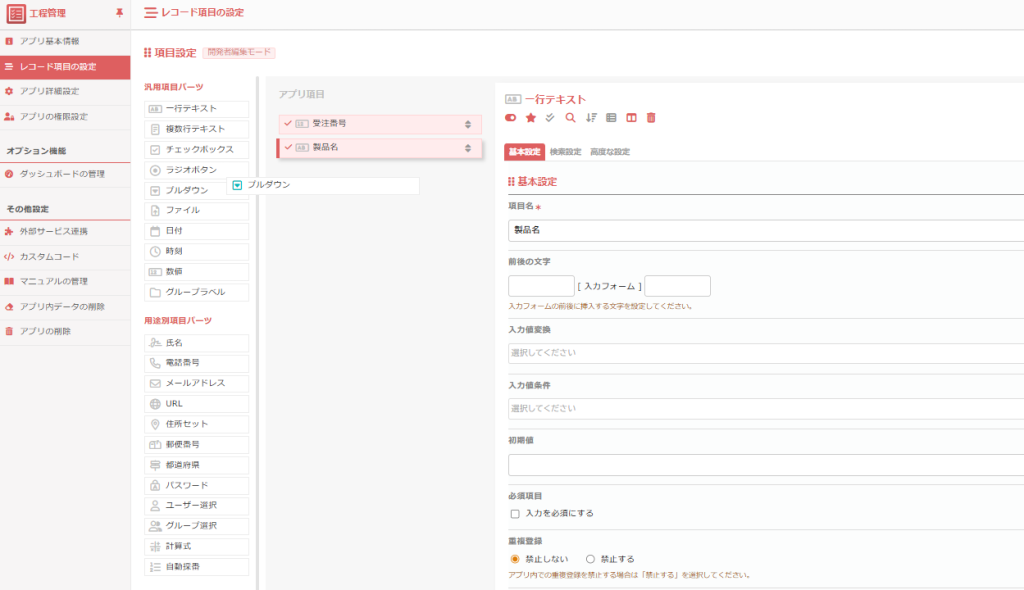Click the star icon in the field toolbar

(x=531, y=118)
